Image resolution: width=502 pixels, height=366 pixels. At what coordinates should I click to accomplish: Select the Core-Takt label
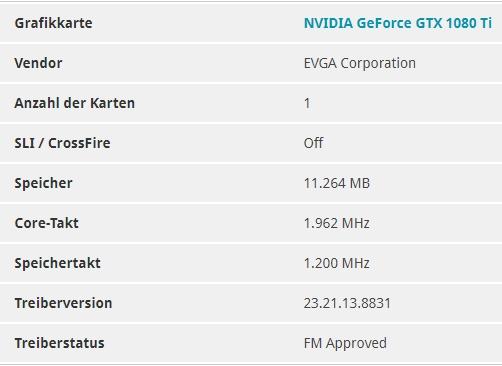click(x=47, y=223)
